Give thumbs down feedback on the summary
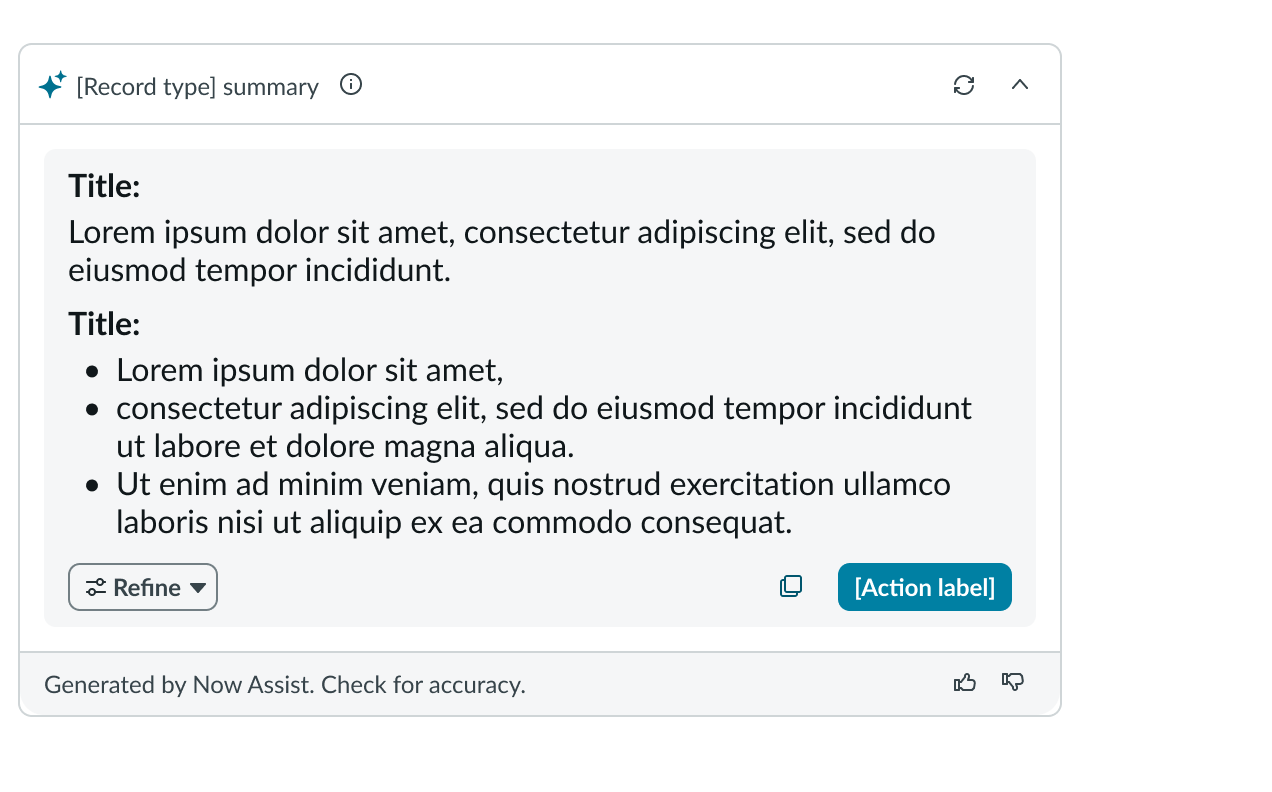 pos(1013,683)
